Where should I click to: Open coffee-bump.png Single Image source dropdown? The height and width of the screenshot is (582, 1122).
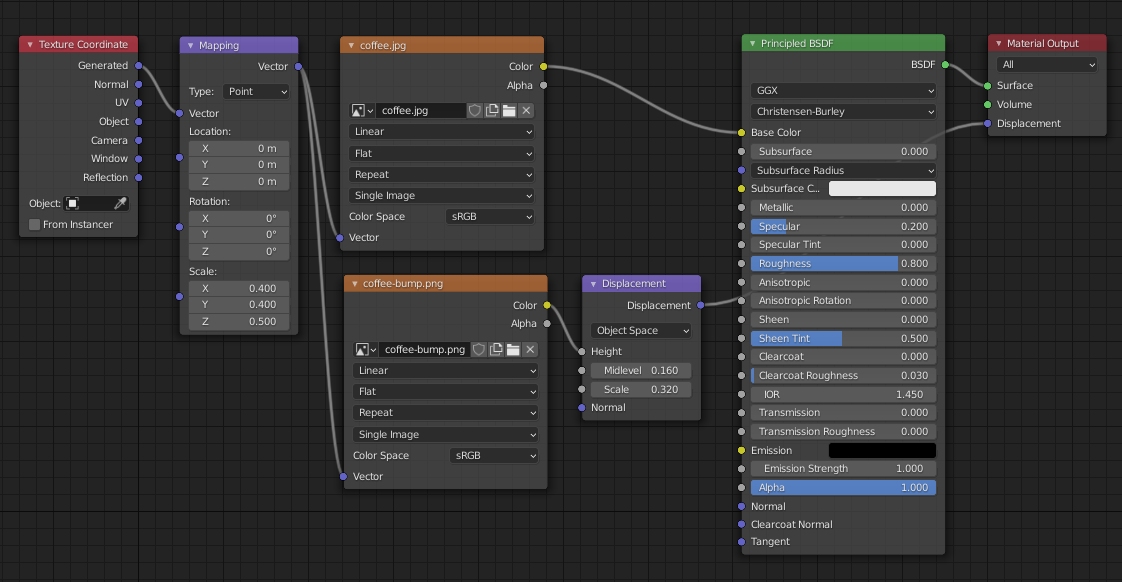(x=446, y=435)
